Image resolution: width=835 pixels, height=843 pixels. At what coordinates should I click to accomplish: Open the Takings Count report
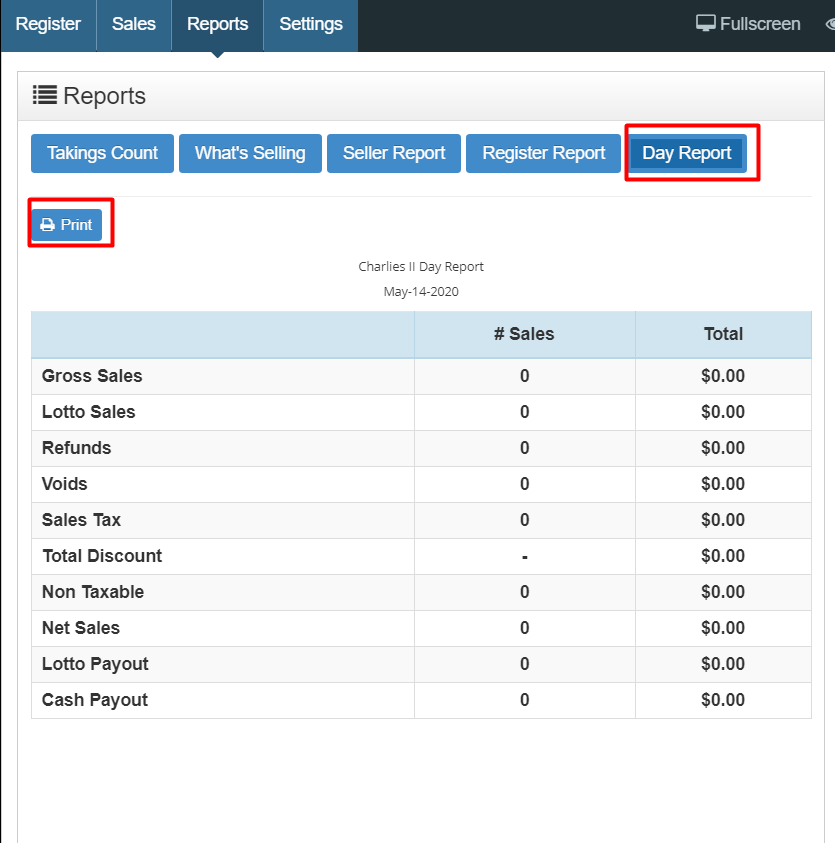click(x=102, y=153)
